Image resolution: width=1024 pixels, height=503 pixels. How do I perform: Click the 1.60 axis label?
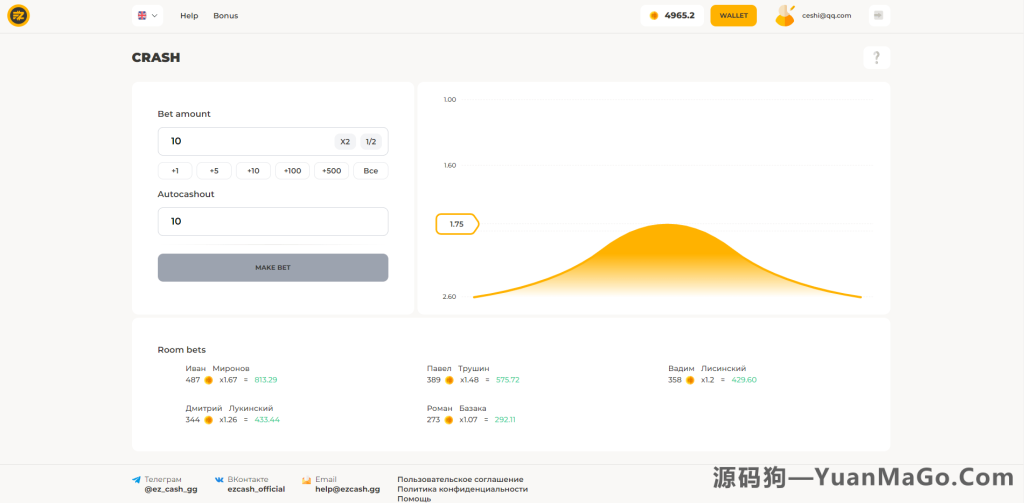(x=450, y=166)
